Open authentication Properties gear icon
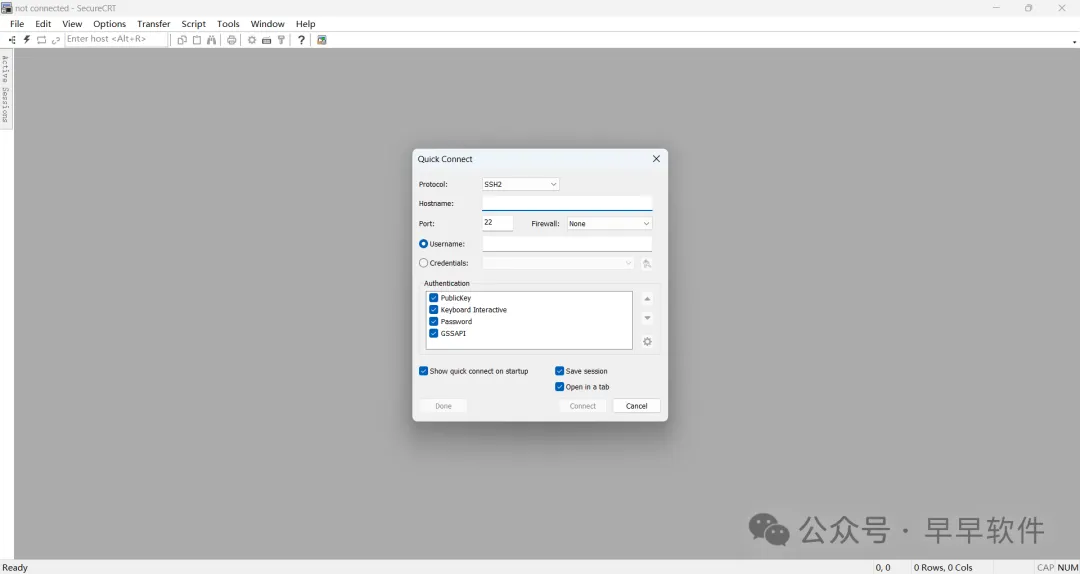Screen dimensions: 1080x574 [647, 342]
